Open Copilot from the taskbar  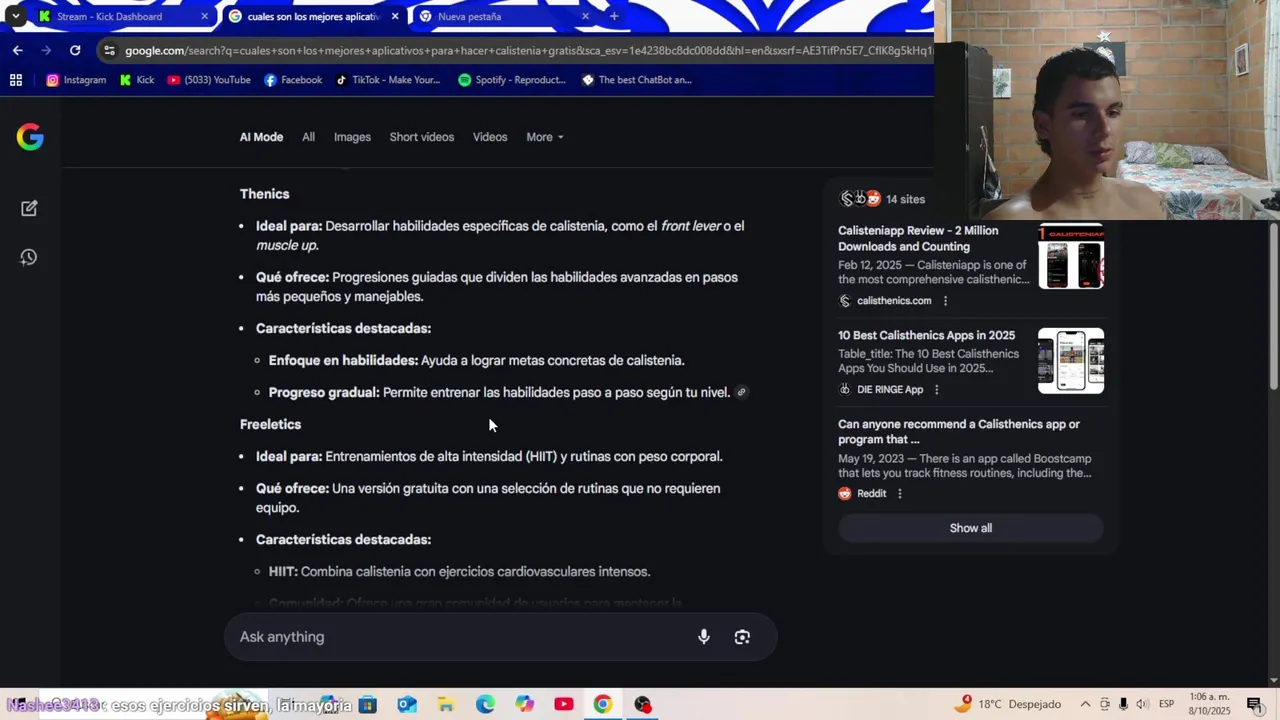click(525, 705)
